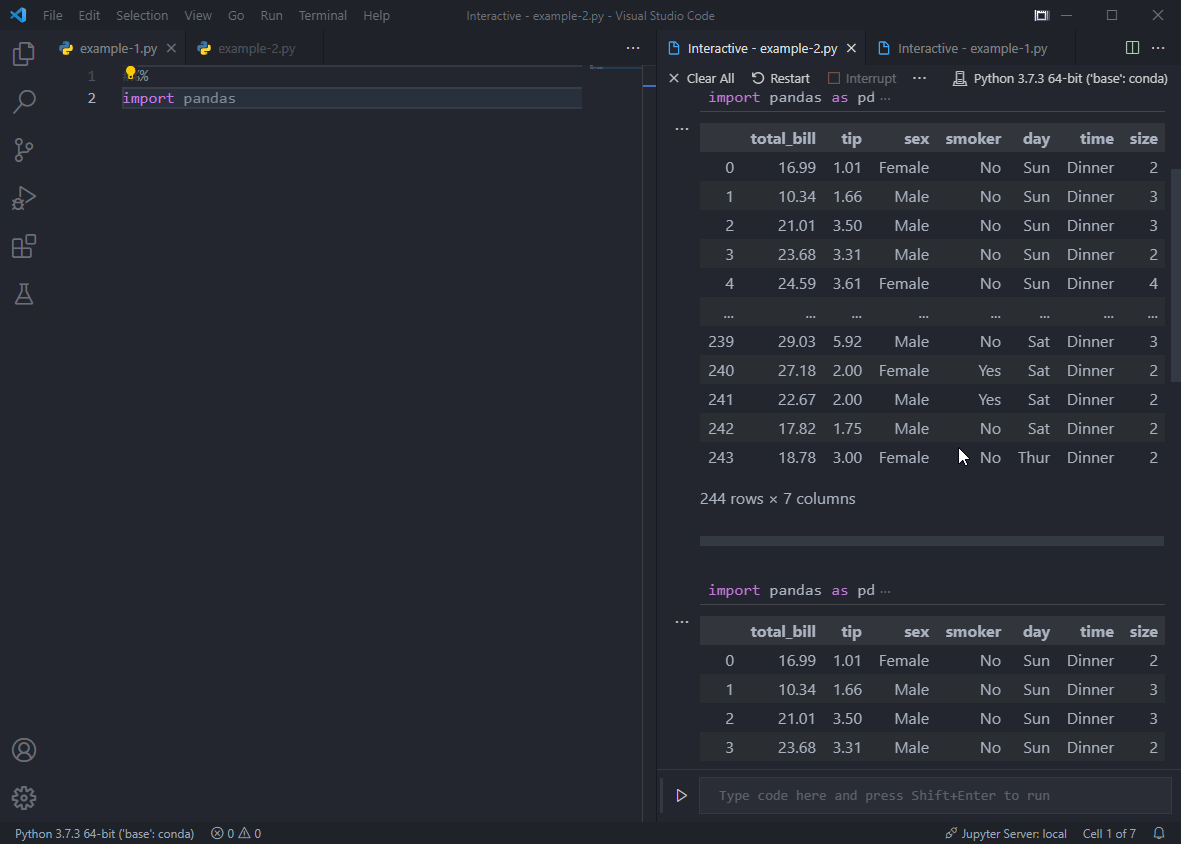Split the interactive editor to the right
The width and height of the screenshot is (1181, 844).
1132,47
